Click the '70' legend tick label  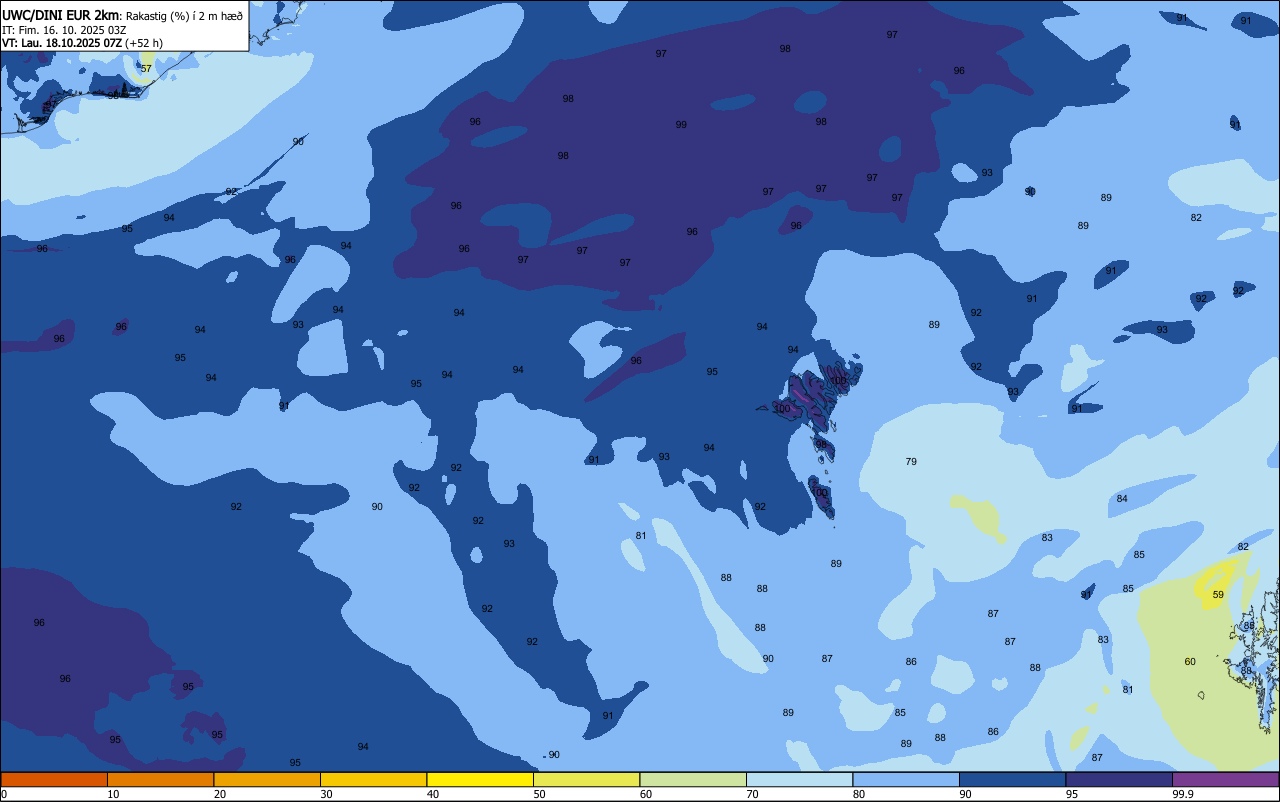point(752,794)
